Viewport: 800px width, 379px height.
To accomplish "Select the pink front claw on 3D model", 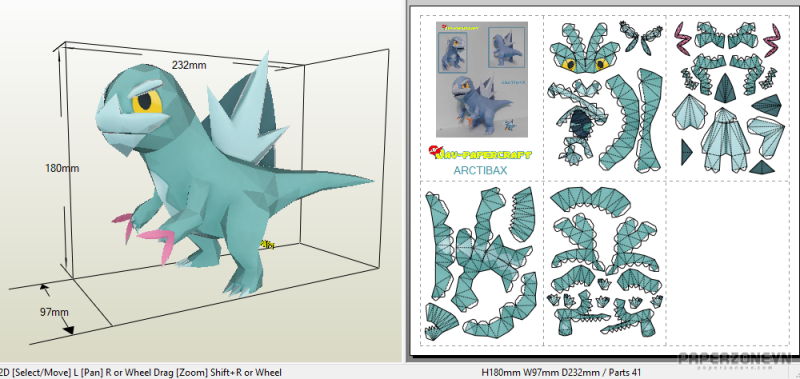I will 157,243.
